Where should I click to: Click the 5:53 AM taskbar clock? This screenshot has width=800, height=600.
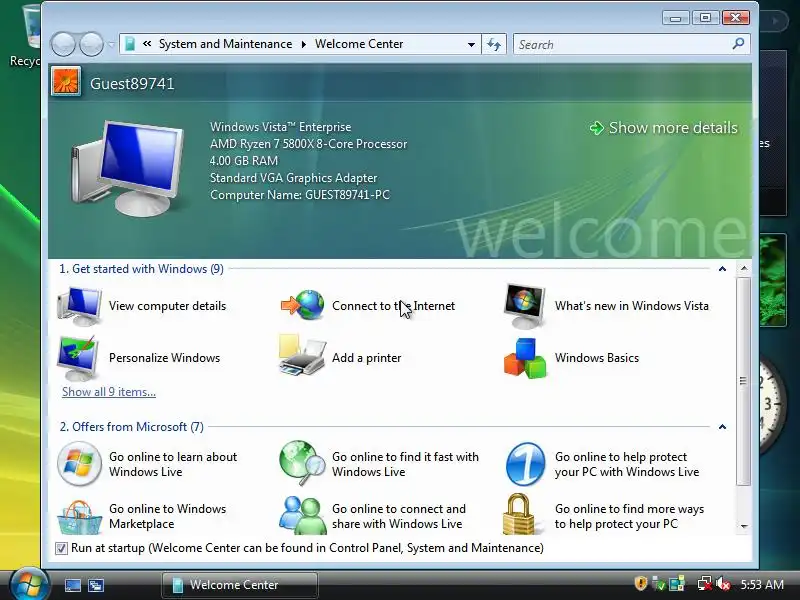point(762,584)
